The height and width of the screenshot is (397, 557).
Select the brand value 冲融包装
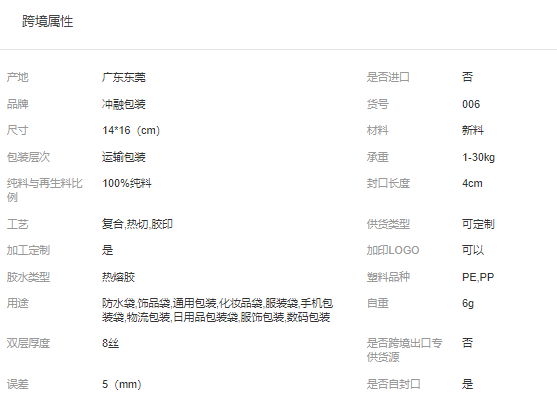point(124,104)
